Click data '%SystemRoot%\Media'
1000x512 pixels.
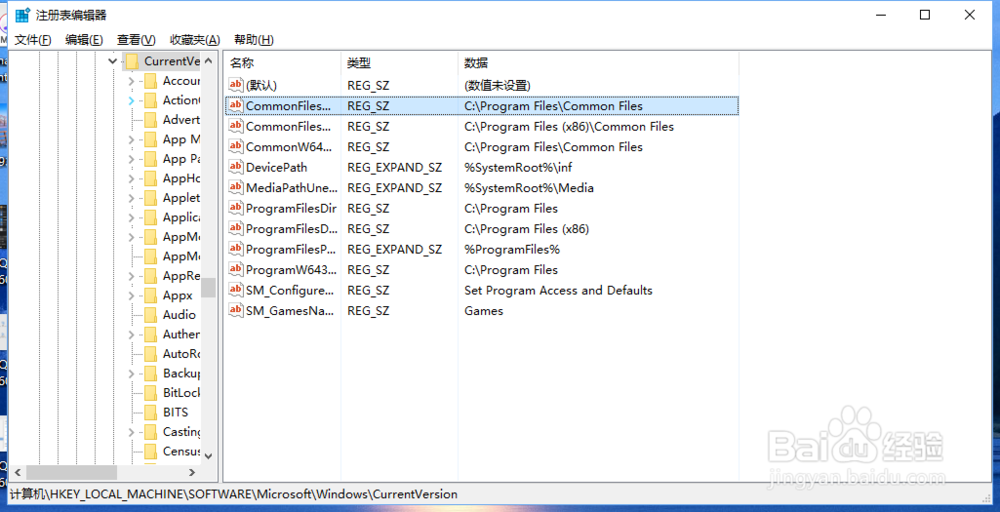tap(529, 187)
